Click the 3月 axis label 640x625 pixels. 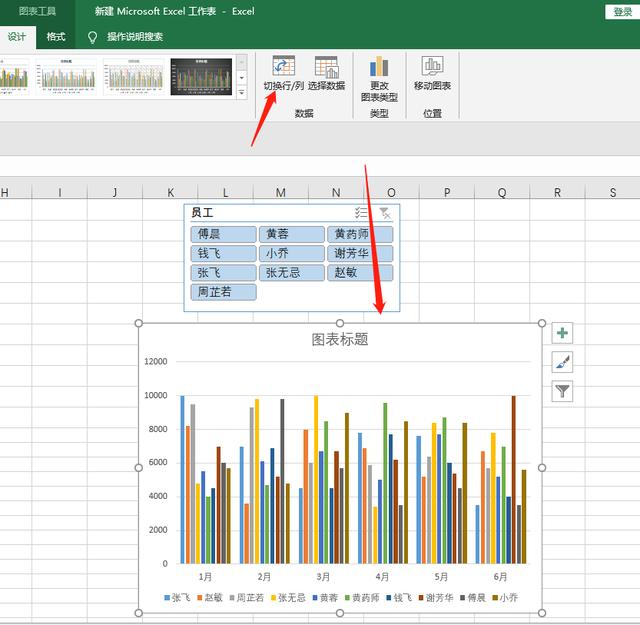pos(323,577)
